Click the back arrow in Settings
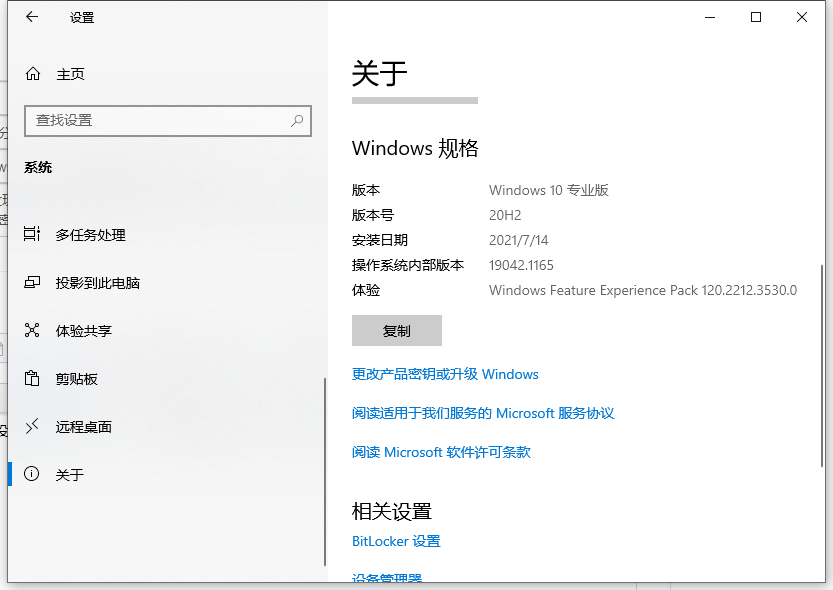 pyautogui.click(x=31, y=17)
